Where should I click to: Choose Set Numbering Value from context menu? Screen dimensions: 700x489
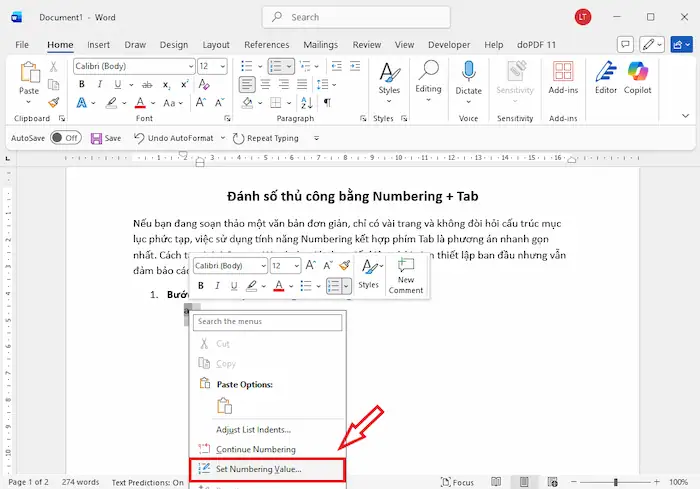coord(258,468)
